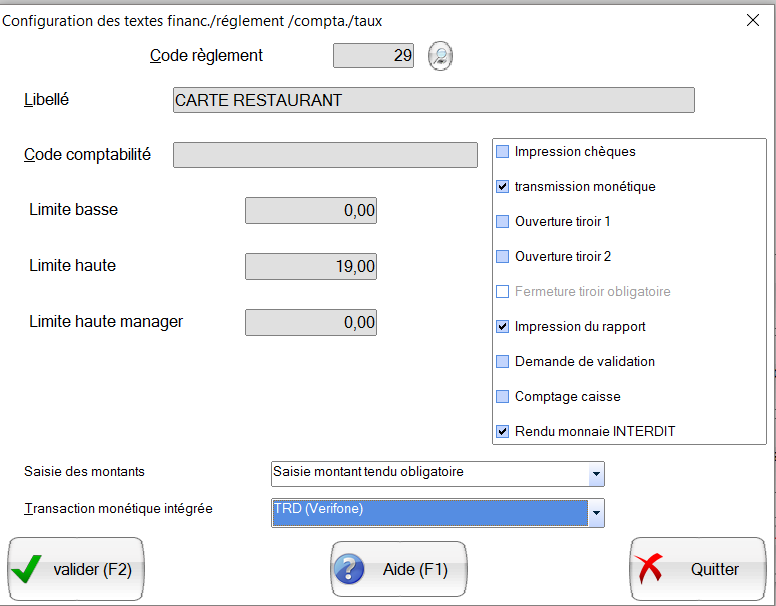This screenshot has height=606, width=776.
Task: Uncheck Rendu monnaie INTERDIT option
Action: tap(503, 432)
